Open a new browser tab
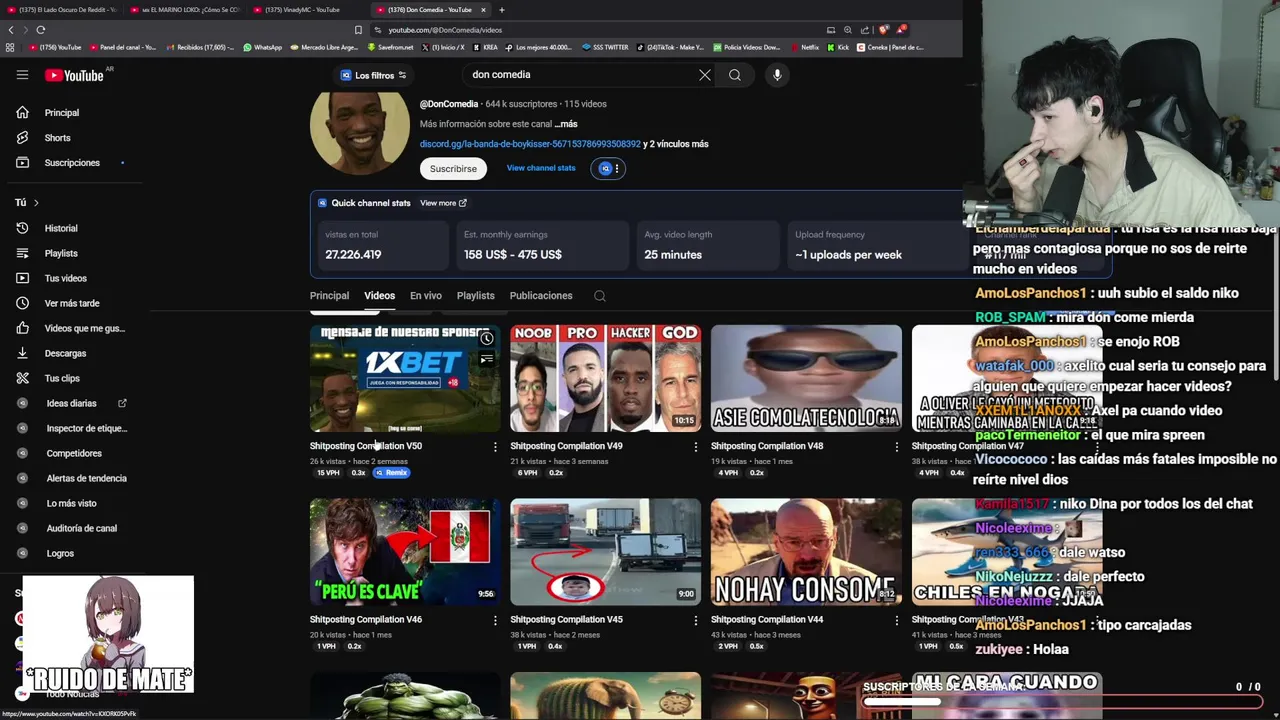 coord(502,10)
